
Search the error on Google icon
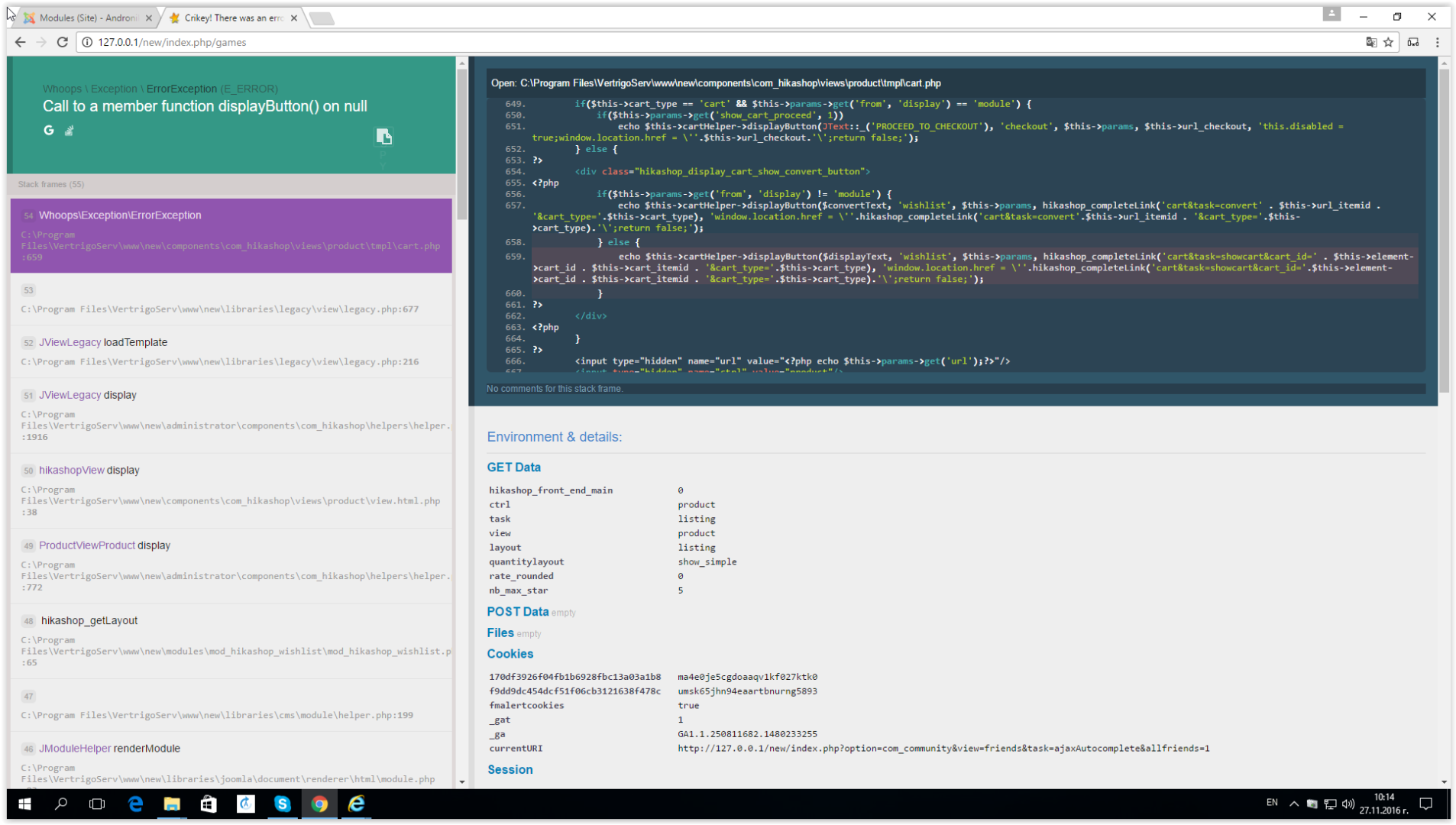(x=49, y=131)
